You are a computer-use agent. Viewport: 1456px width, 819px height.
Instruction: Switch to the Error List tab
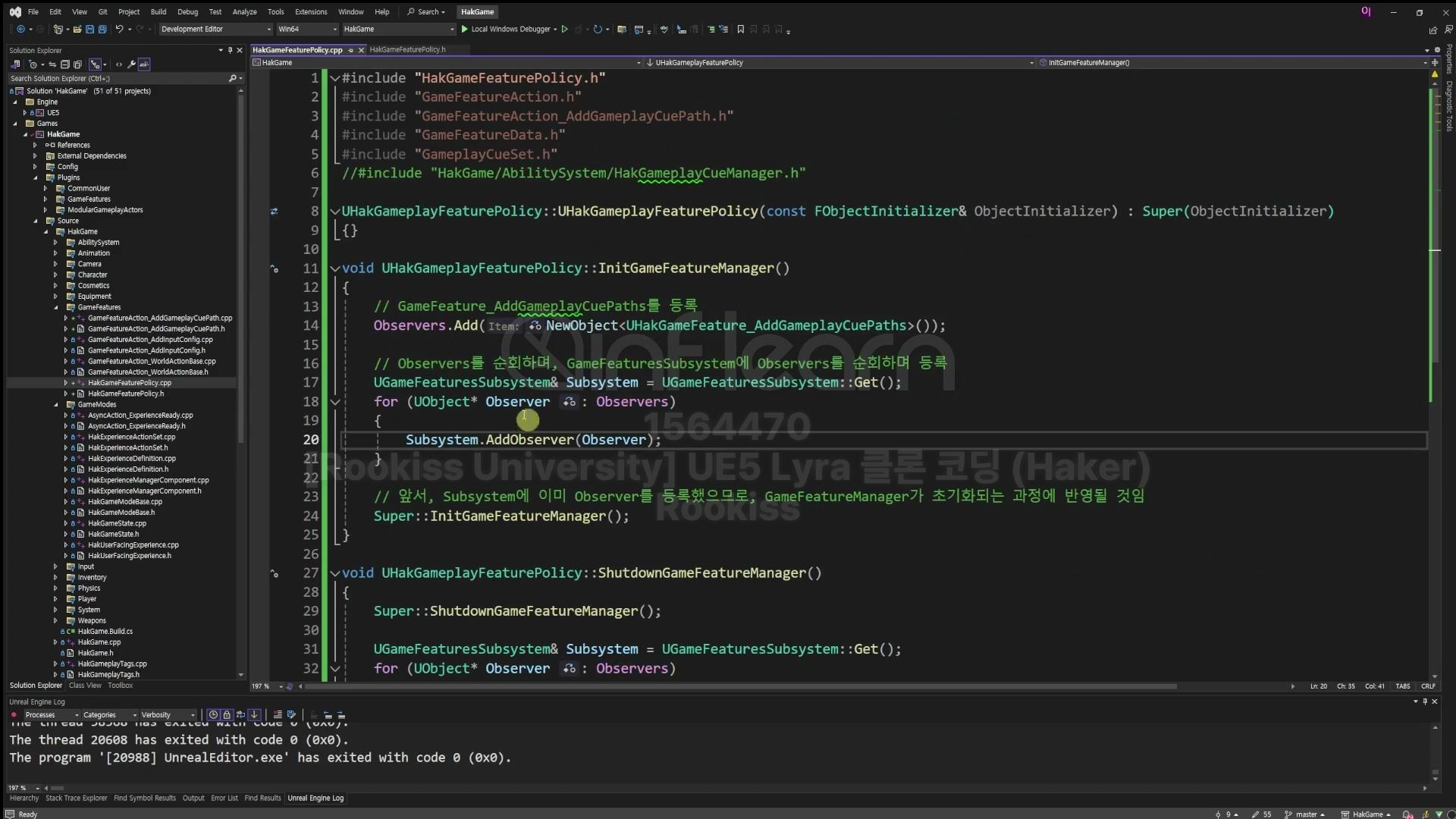[224, 799]
